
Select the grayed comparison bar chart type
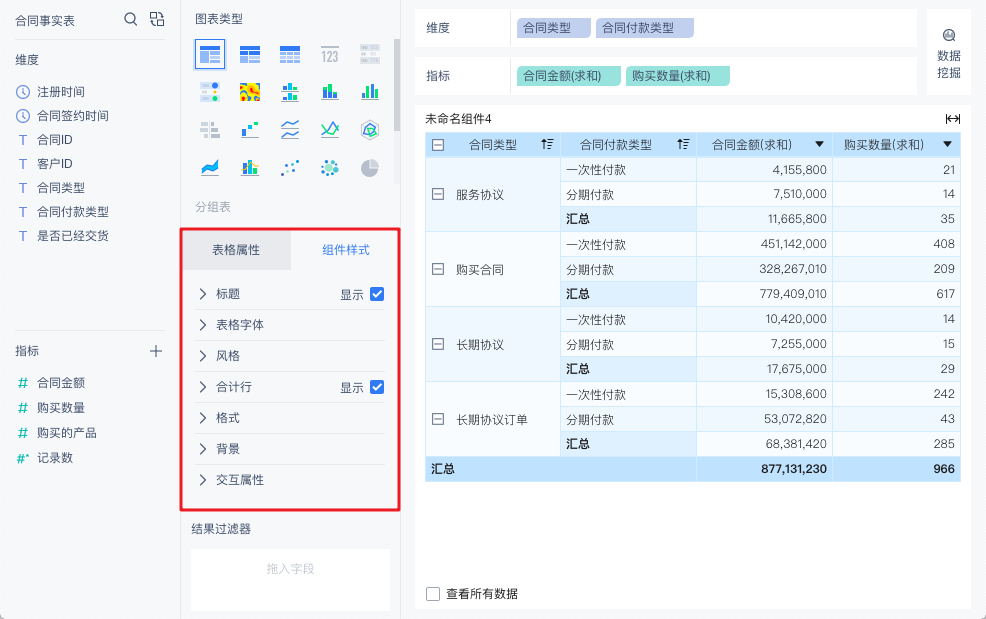pyautogui.click(x=210, y=130)
